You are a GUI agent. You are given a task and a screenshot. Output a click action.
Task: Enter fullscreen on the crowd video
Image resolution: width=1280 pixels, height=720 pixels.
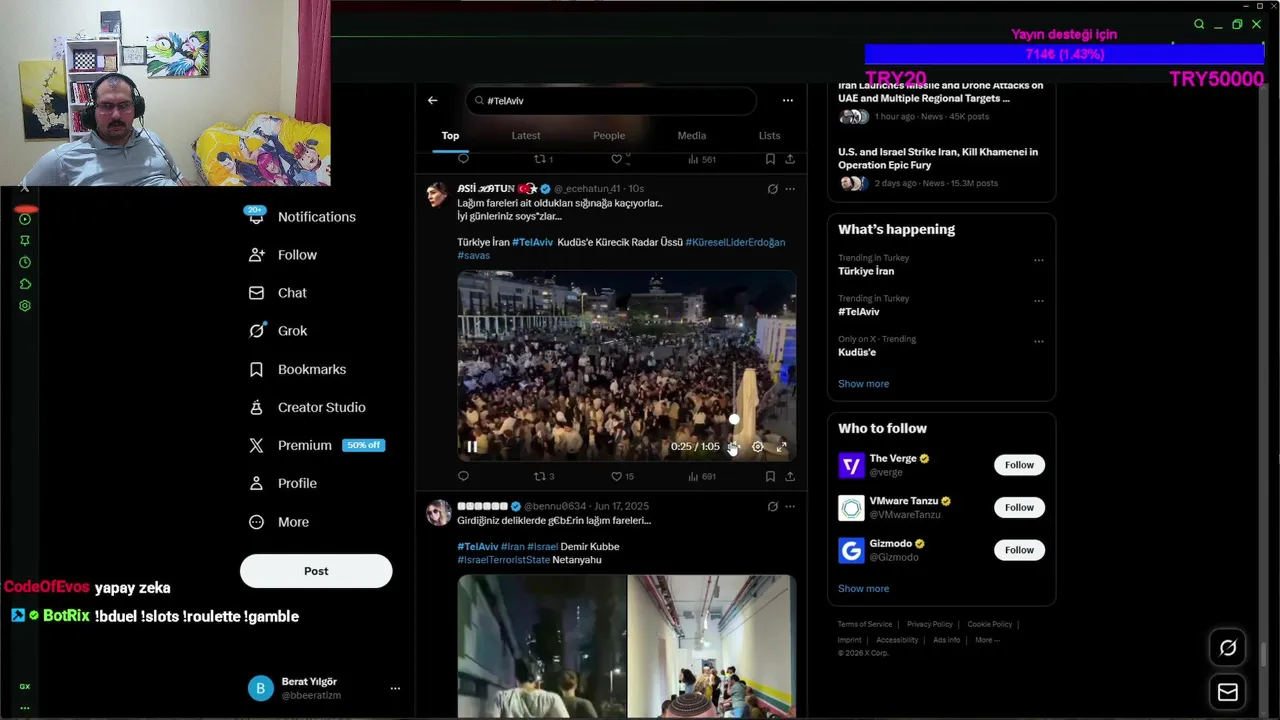tap(782, 447)
